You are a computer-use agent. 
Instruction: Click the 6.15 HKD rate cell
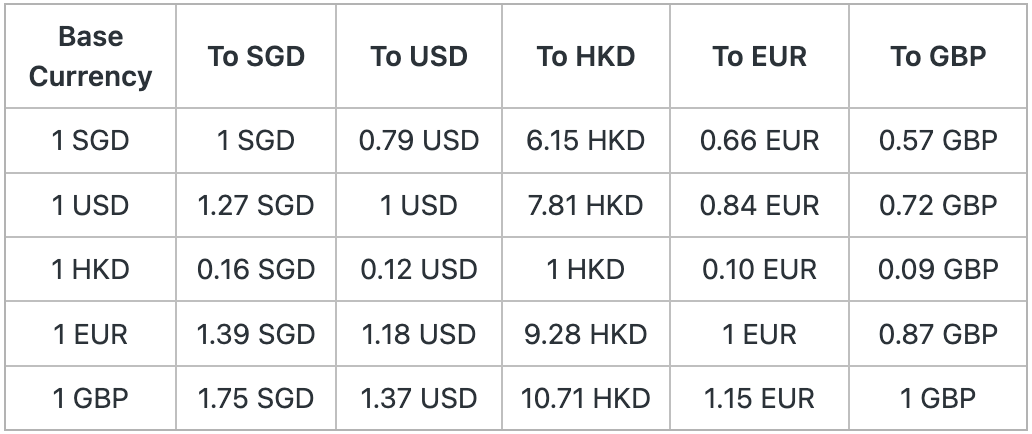point(586,141)
